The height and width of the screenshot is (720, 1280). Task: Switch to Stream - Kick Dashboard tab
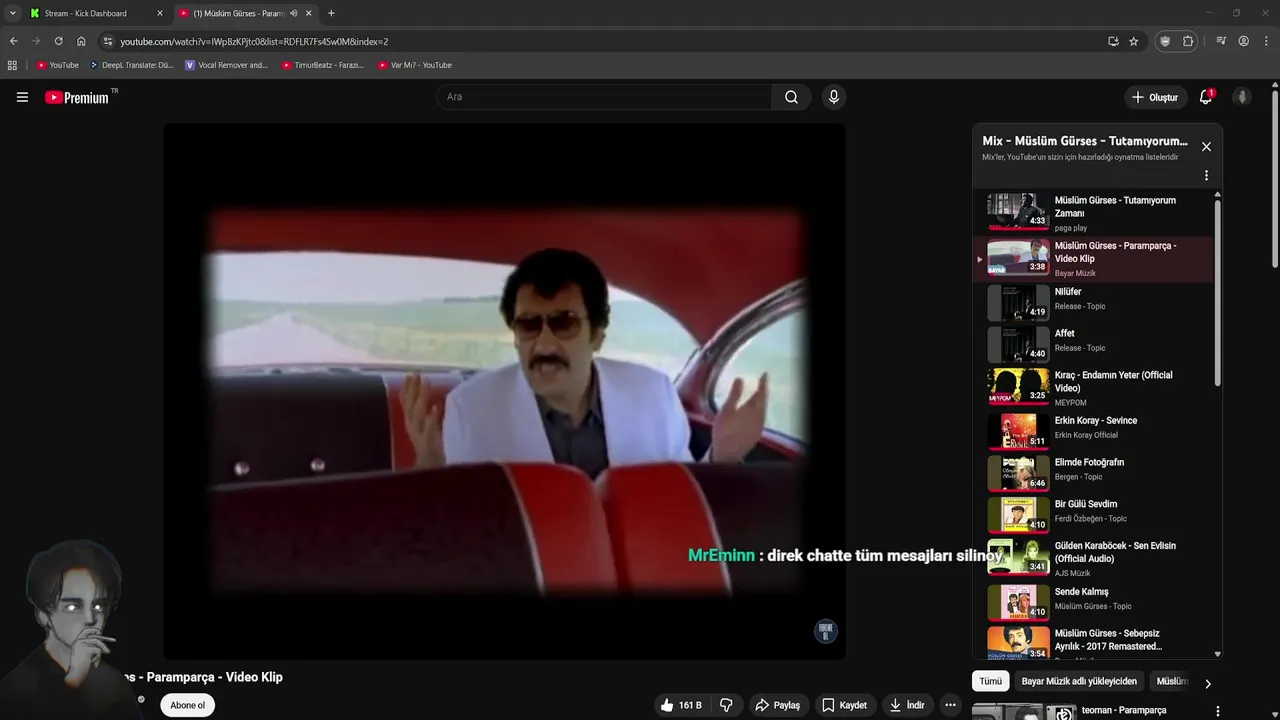tap(96, 13)
